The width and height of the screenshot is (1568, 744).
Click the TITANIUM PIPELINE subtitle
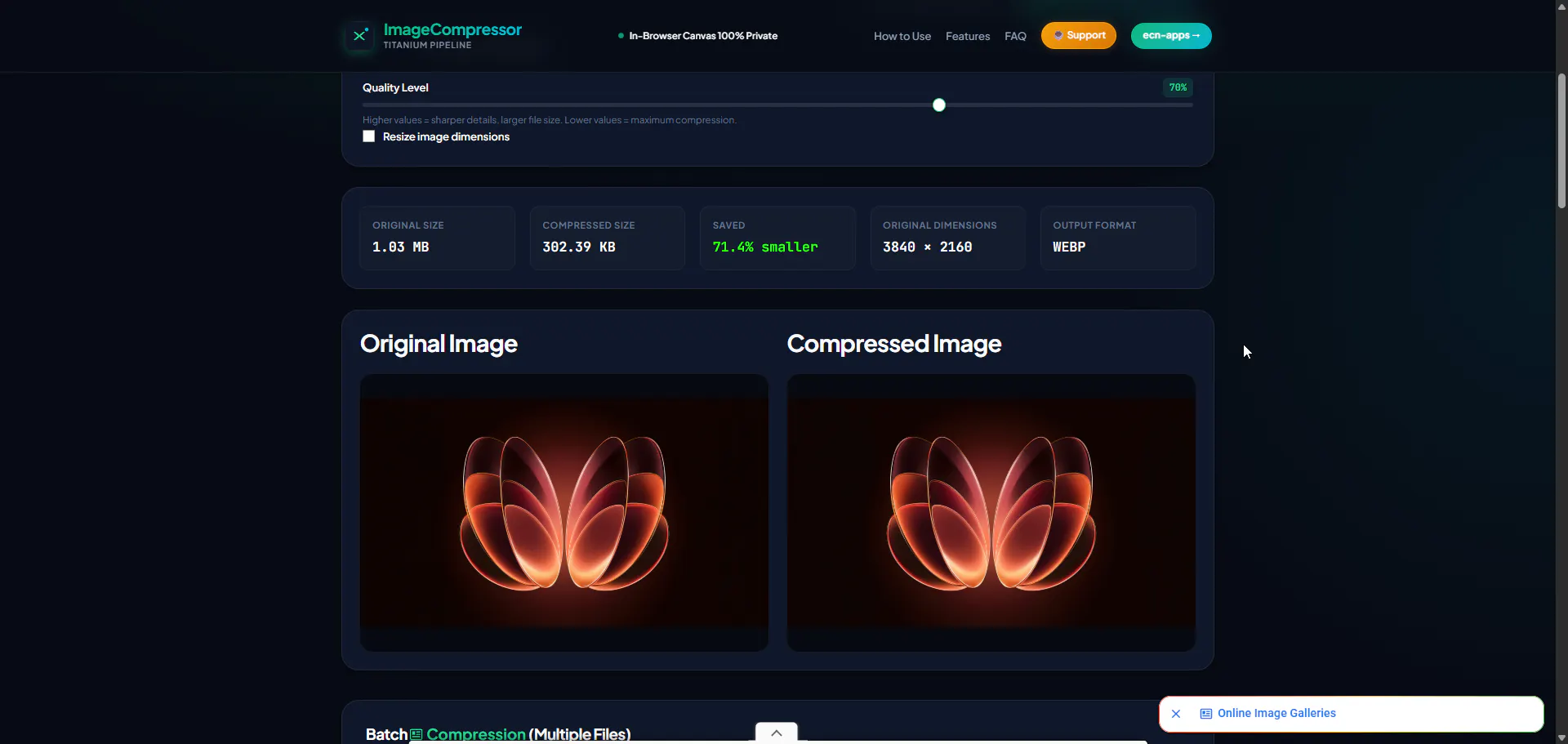(x=427, y=46)
